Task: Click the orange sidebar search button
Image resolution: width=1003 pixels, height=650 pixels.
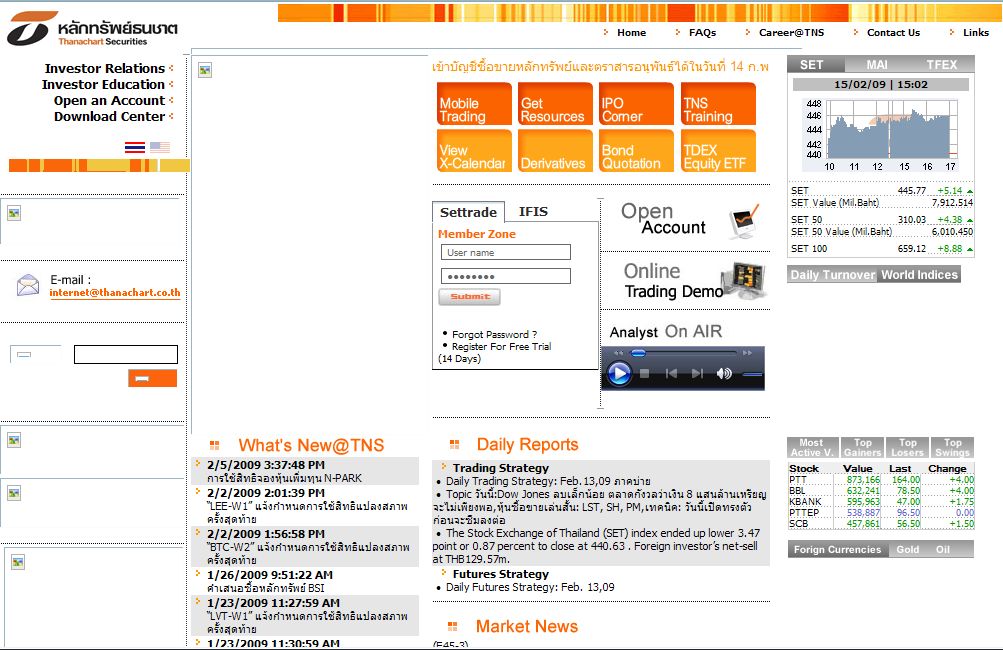Action: point(152,378)
